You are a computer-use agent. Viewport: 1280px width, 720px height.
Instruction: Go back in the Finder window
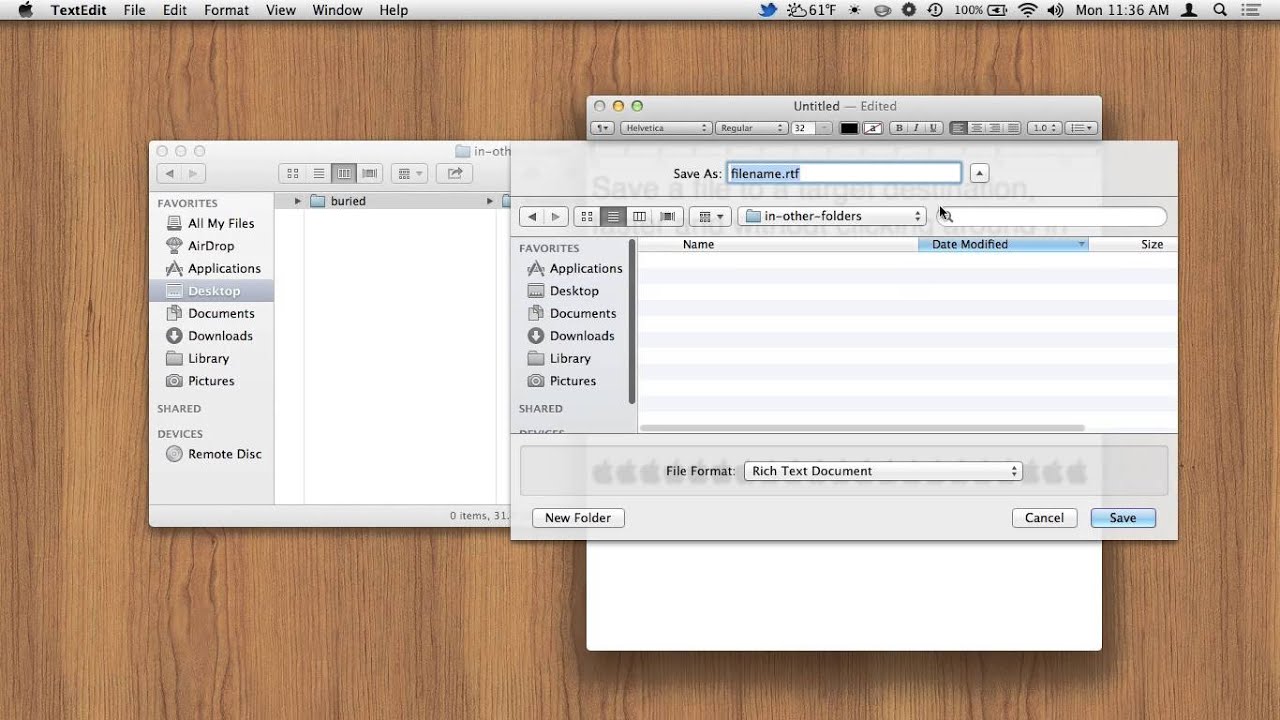pos(170,173)
